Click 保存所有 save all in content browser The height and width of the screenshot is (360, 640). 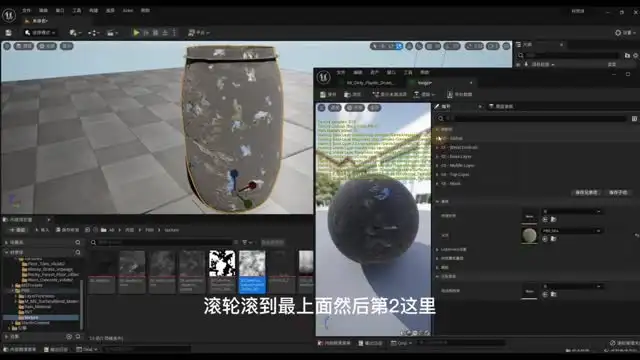(67, 230)
